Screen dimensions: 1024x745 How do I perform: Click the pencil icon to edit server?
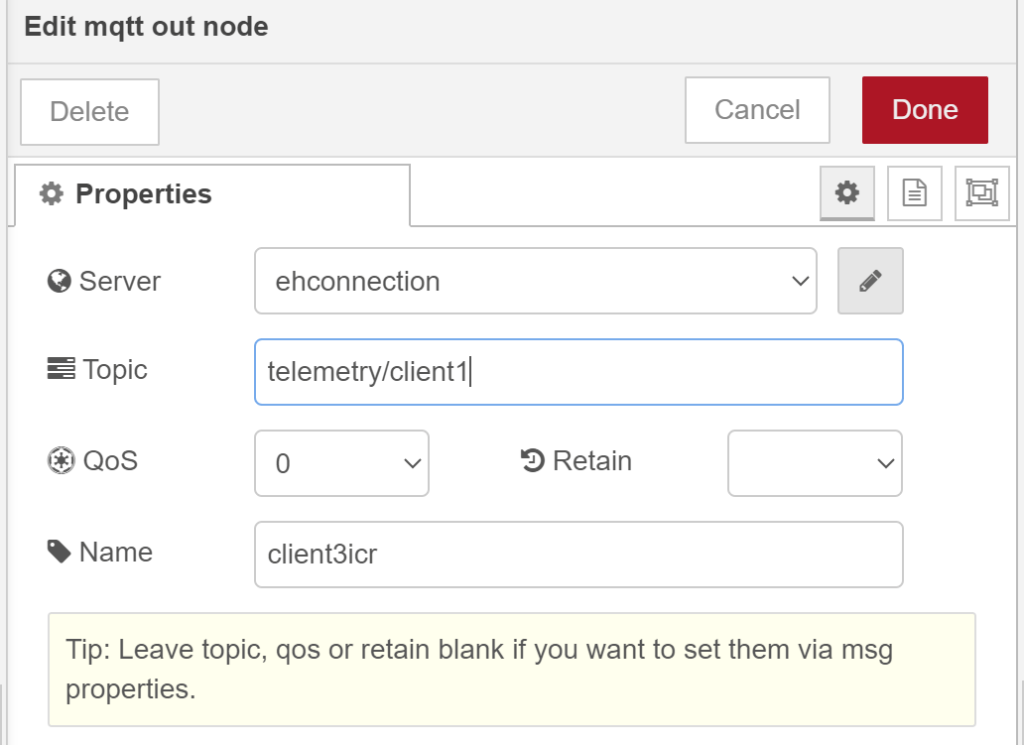click(x=870, y=281)
